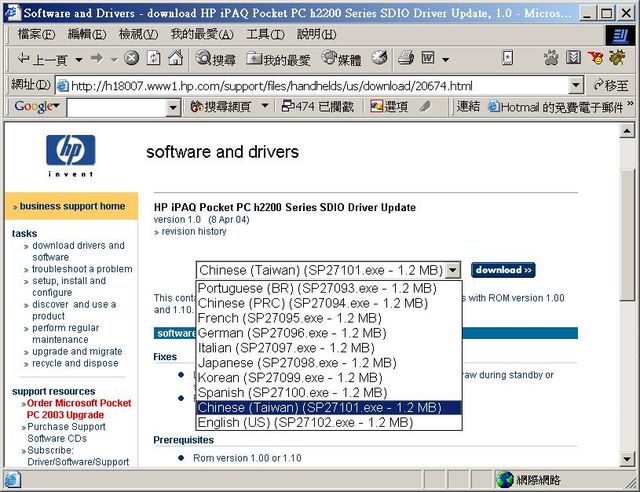Screen dimensions: 640x492
Task: Collapse the language file select dropdown arrow
Action: coord(453,270)
